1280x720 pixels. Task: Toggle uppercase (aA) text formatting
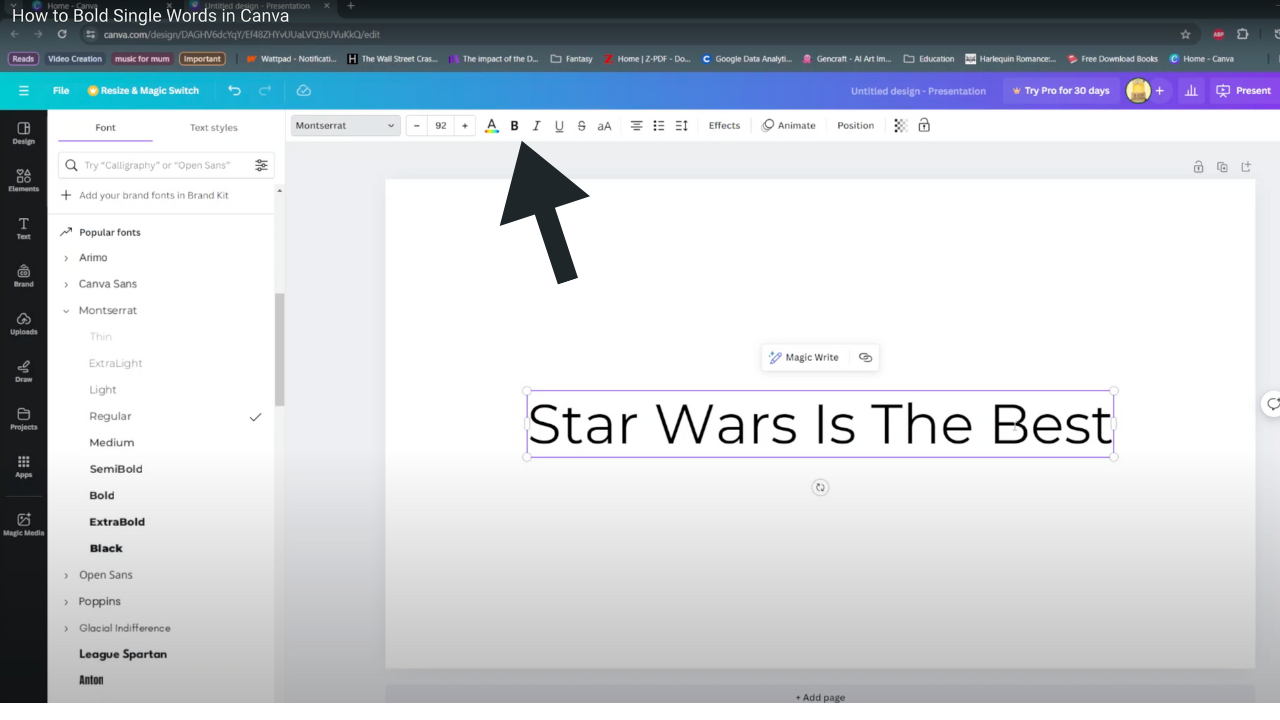click(x=604, y=126)
